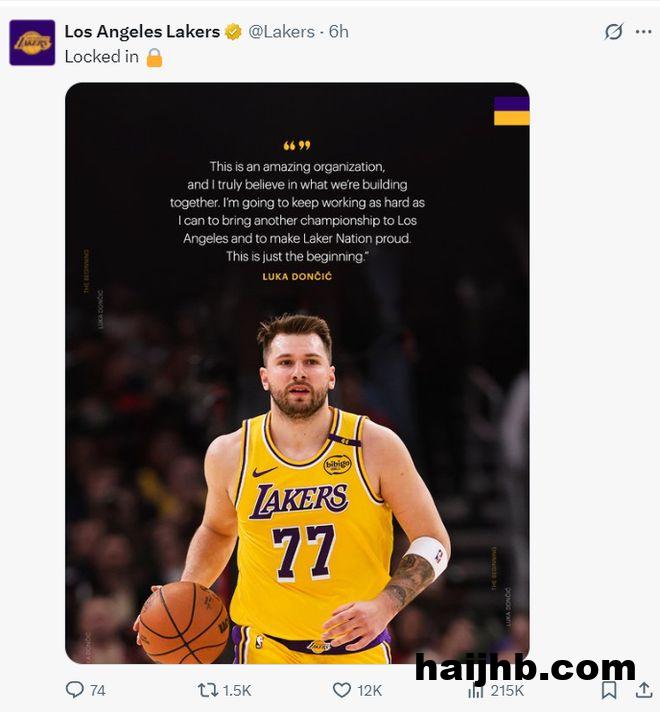Open the three-dot more options menu

point(644,32)
